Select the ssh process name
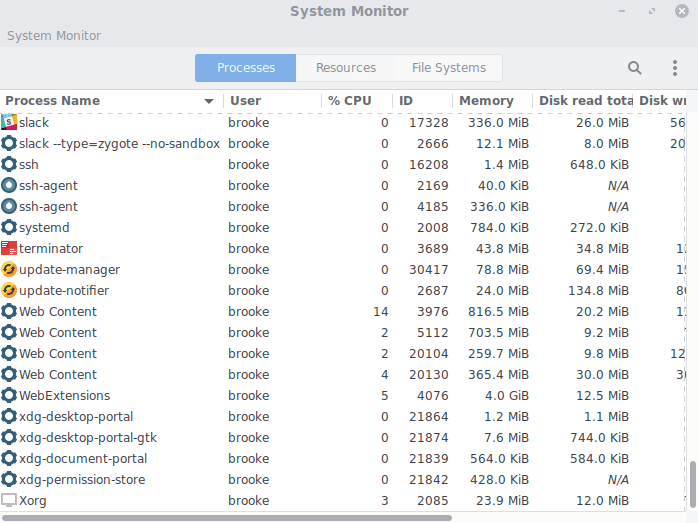Screen dimensions: 698x523 tap(28, 164)
